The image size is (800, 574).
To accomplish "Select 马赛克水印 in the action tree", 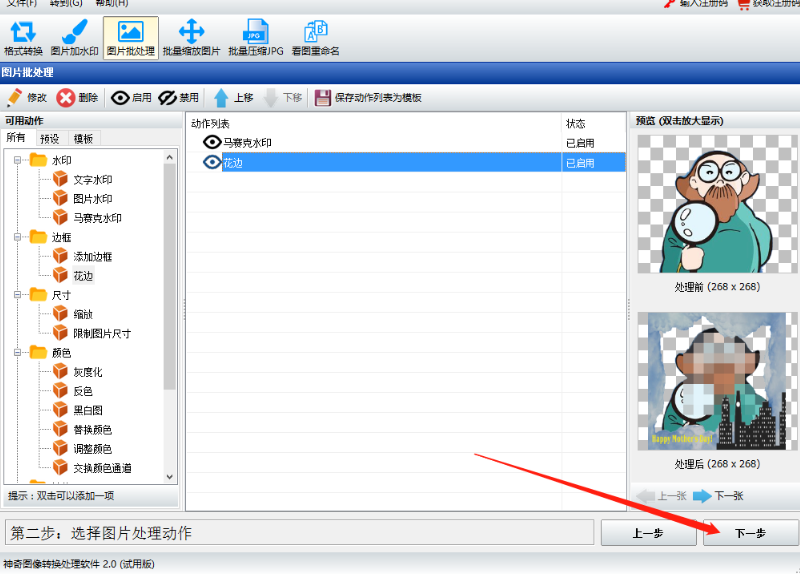I will (97, 218).
